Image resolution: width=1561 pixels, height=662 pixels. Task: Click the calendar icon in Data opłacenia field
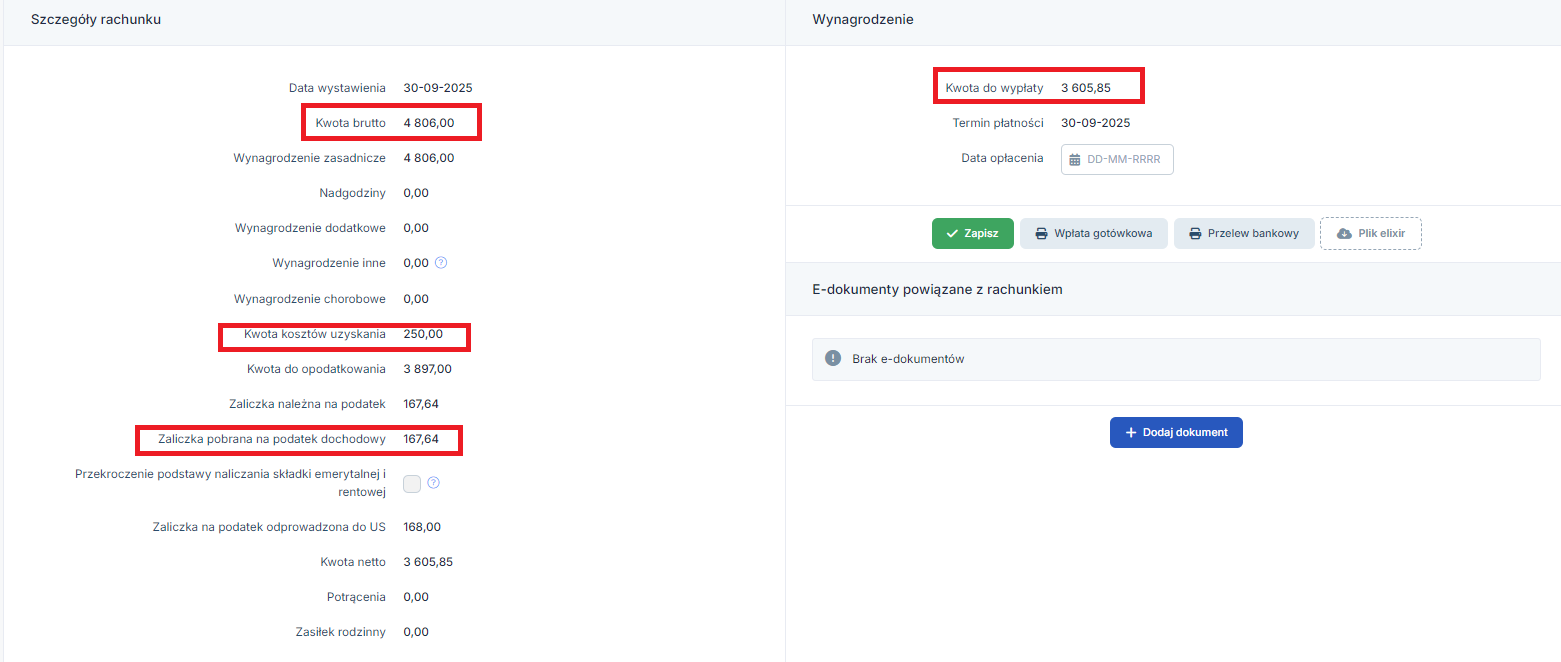click(1075, 159)
